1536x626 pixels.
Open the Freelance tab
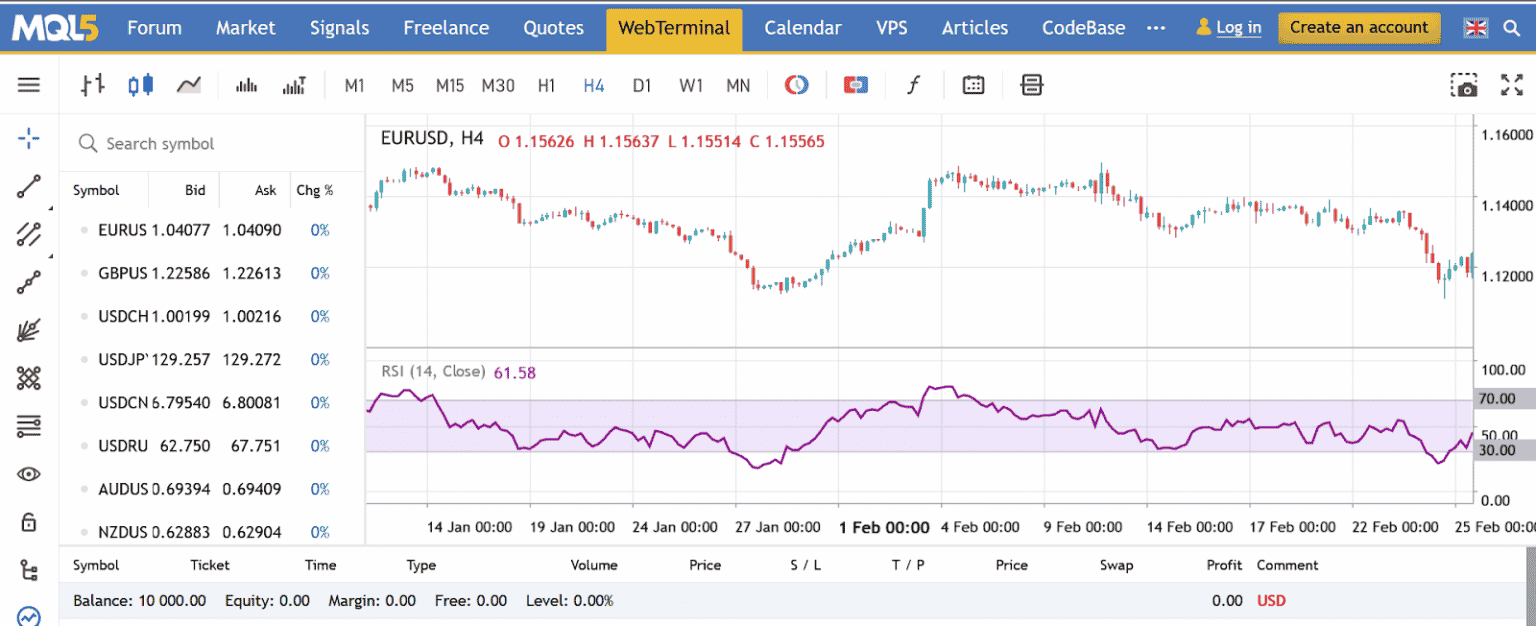tap(446, 28)
